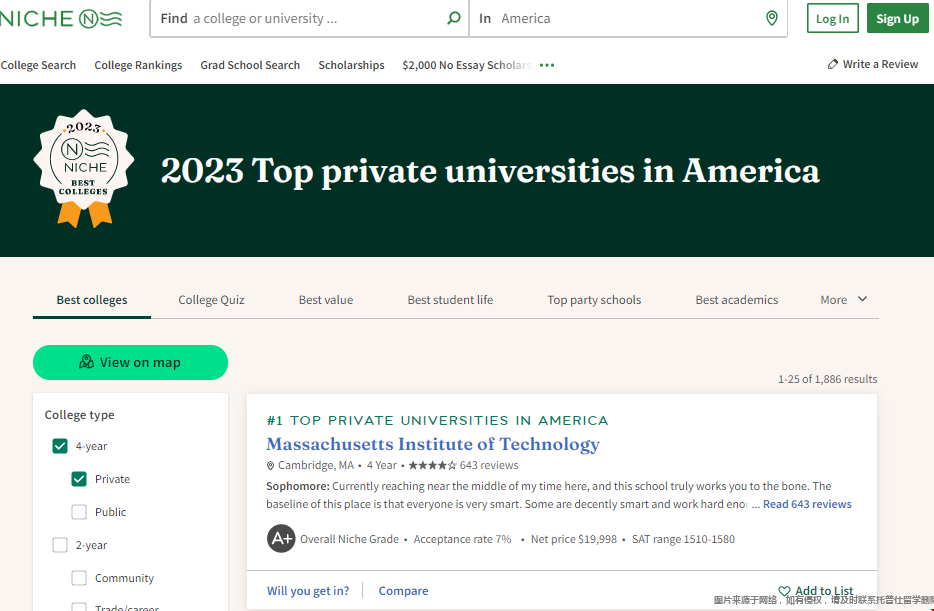Uncheck the 4-year college type checkbox
The image size is (934, 611).
coord(60,446)
